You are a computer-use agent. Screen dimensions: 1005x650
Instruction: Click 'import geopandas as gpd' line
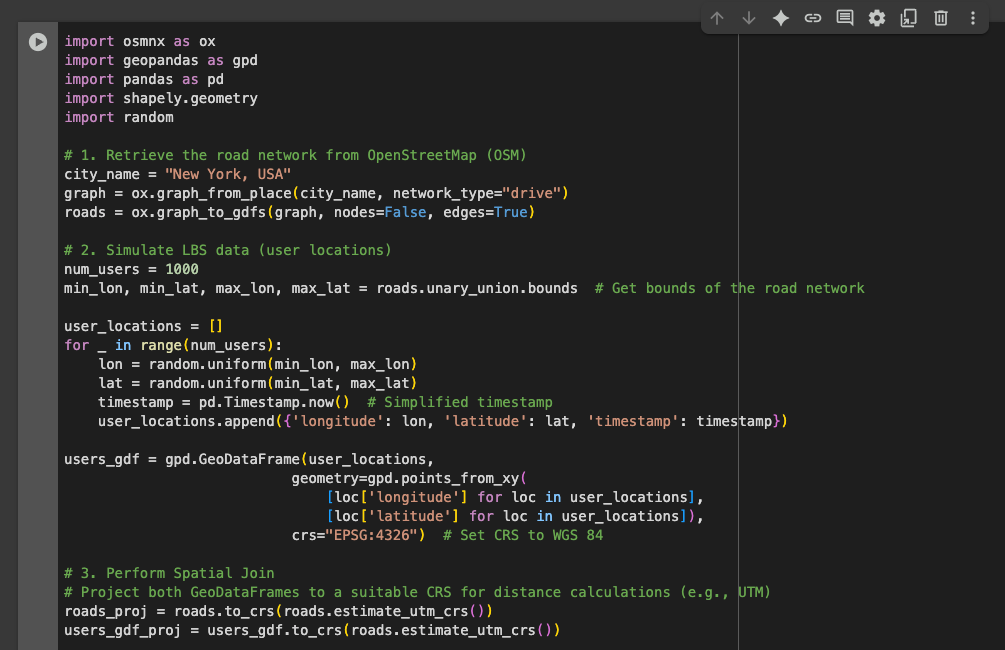pyautogui.click(x=161, y=60)
